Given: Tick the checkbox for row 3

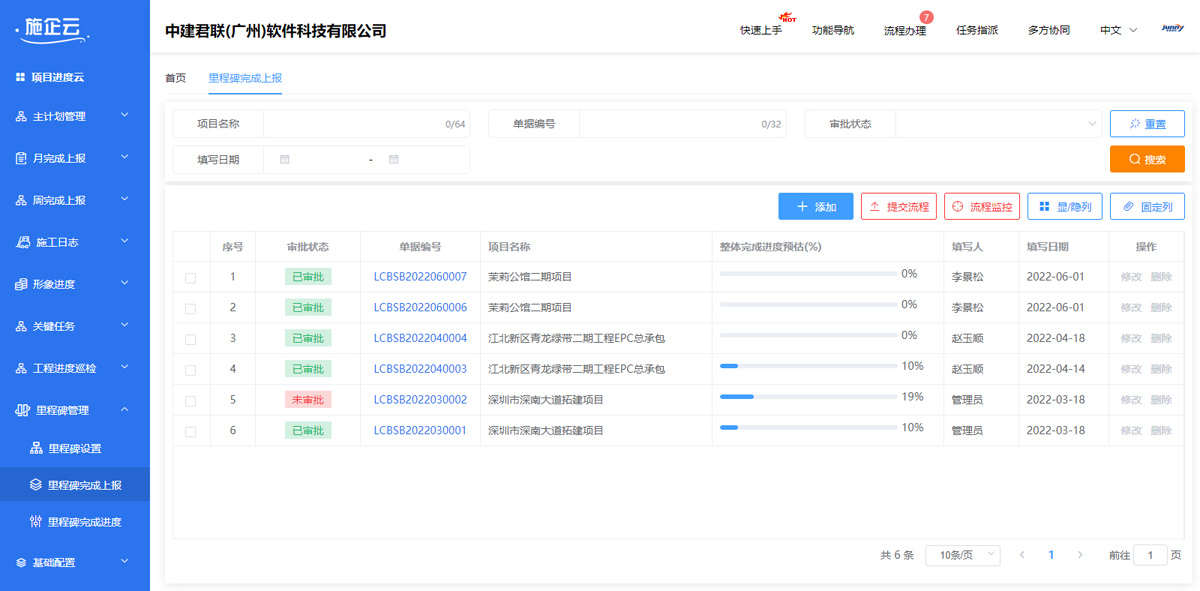Looking at the screenshot, I should [190, 340].
